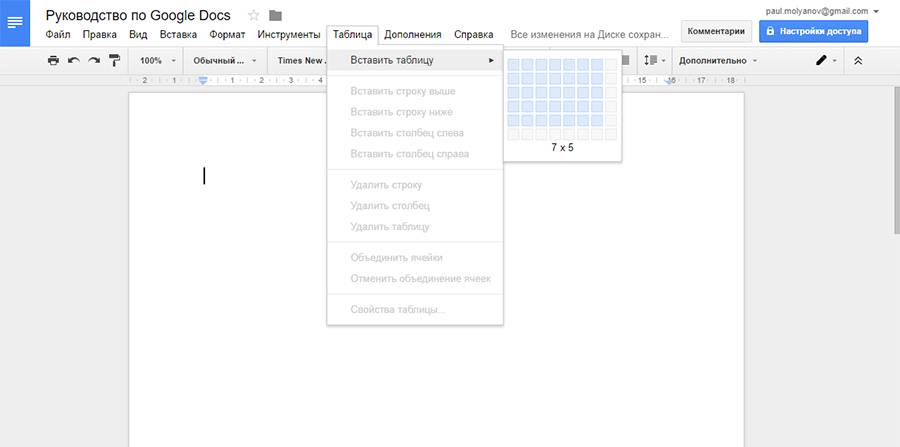The width and height of the screenshot is (900, 447).
Task: Choose Удалить строку entry
Action: point(415,185)
